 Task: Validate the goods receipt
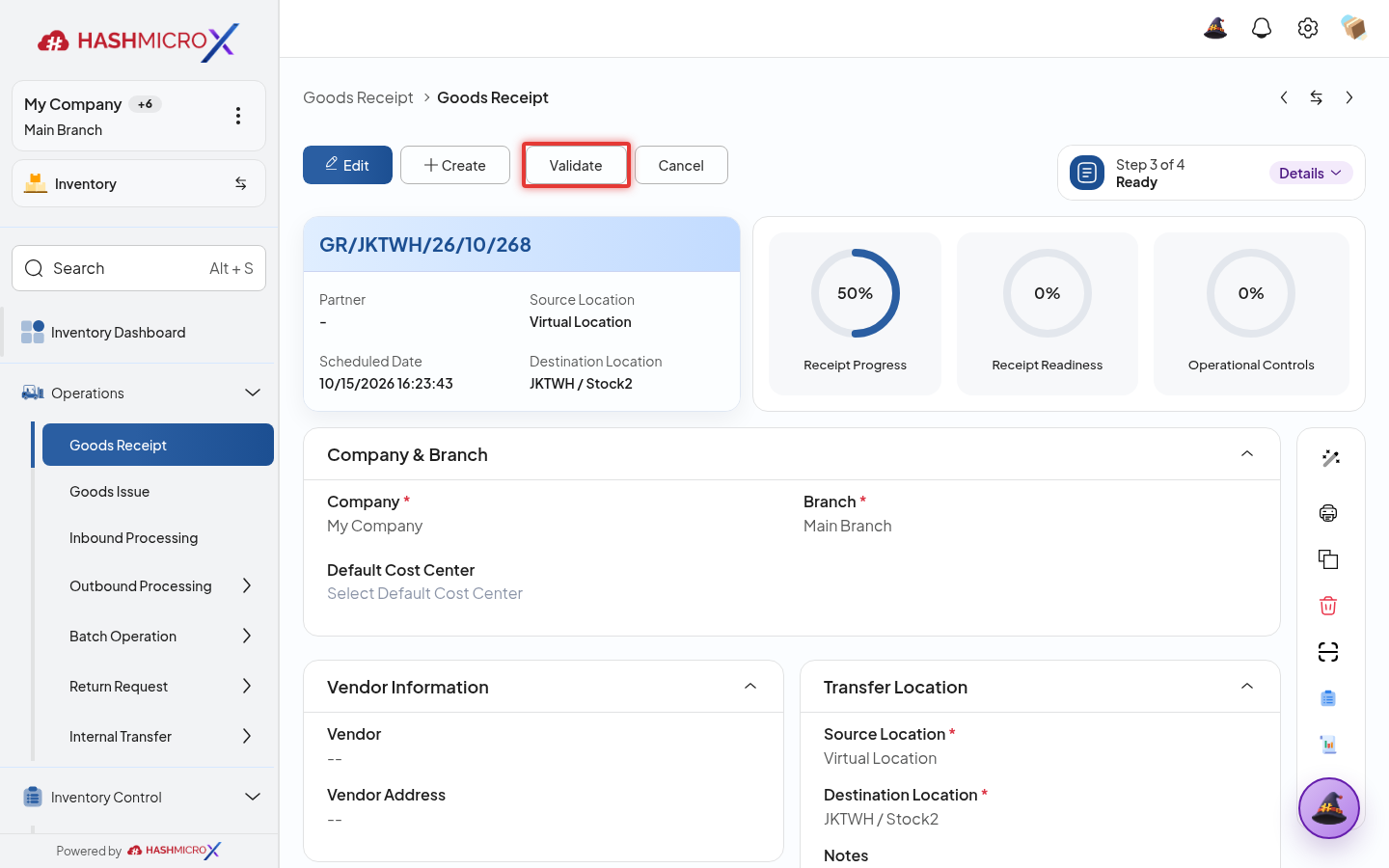(576, 165)
